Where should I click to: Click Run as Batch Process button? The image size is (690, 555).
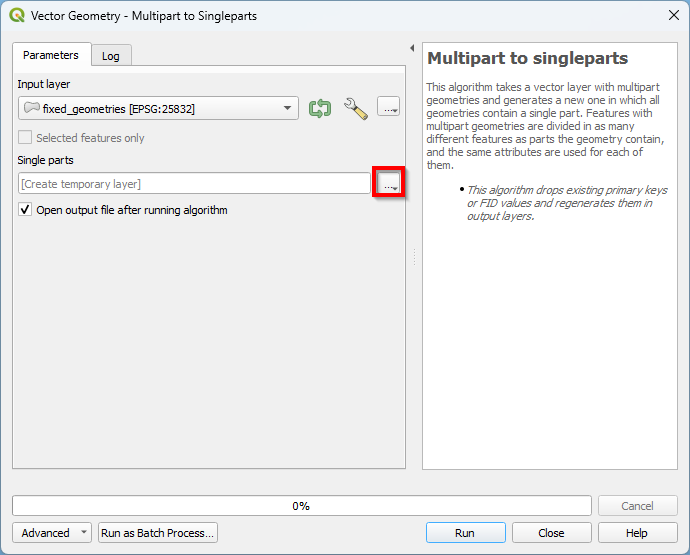coord(158,533)
